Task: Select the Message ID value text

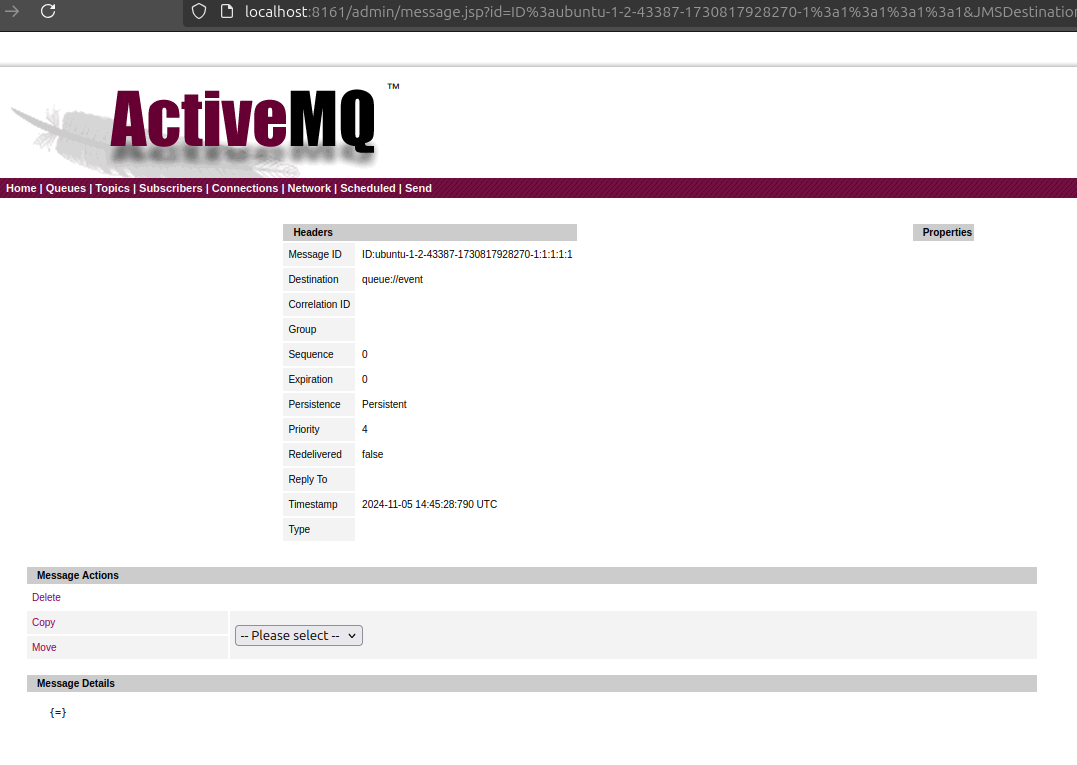Action: 467,254
